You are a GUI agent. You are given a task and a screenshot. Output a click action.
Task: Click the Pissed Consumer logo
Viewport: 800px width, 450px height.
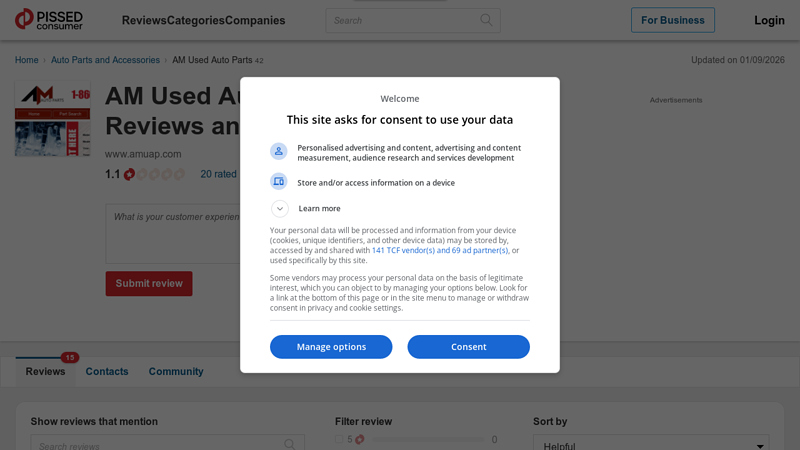[48, 20]
